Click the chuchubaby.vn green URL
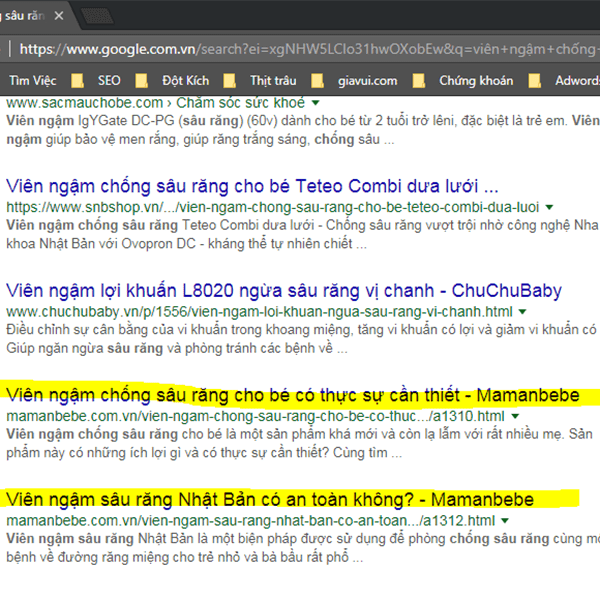600x600 pixels. tap(259, 312)
